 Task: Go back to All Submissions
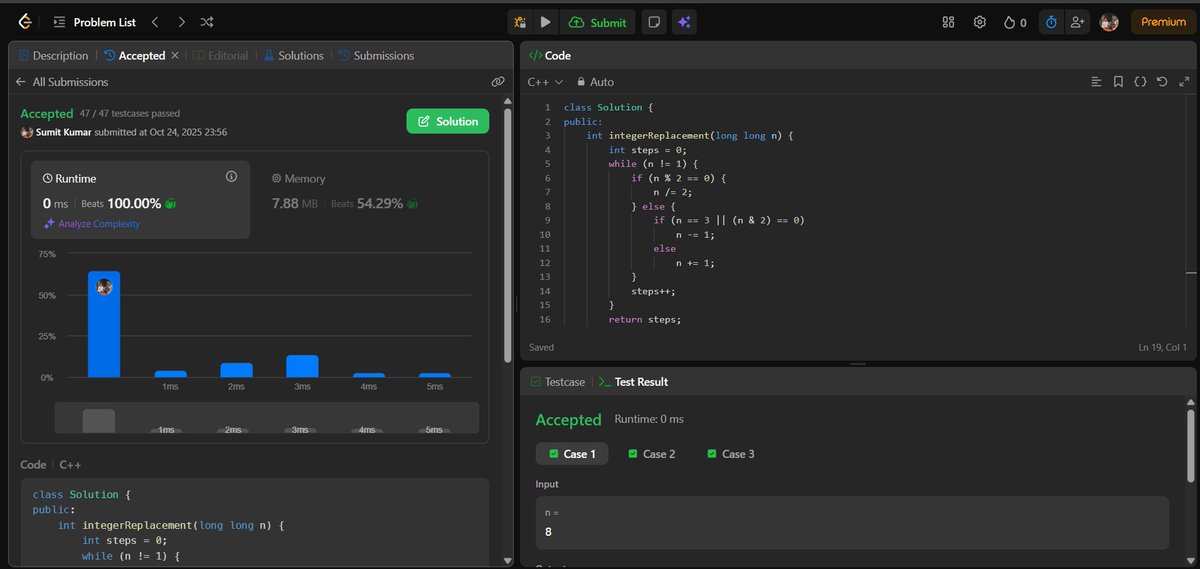(x=62, y=82)
